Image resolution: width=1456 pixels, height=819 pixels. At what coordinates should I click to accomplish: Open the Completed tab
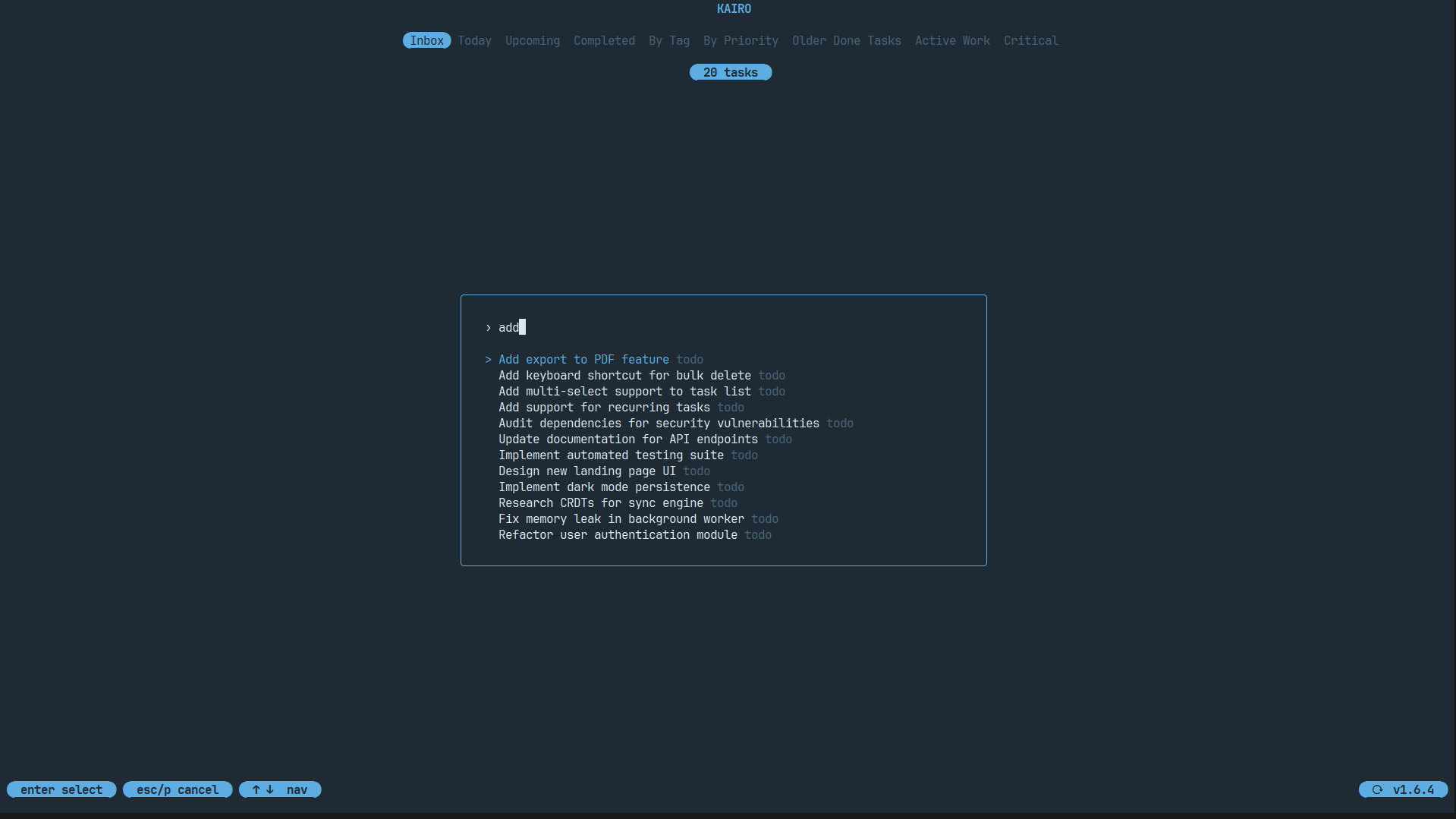604,41
